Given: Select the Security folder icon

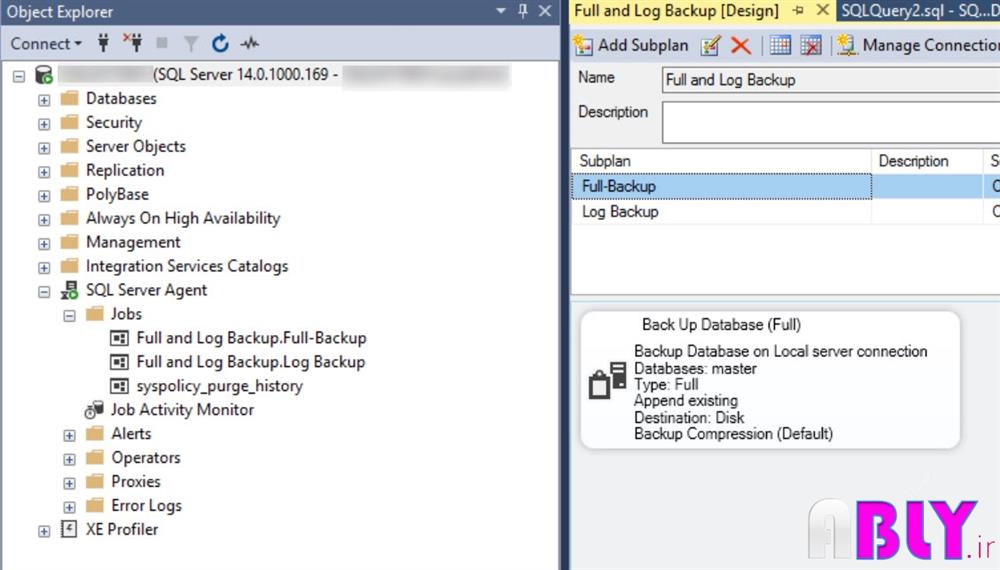Looking at the screenshot, I should pos(69,122).
